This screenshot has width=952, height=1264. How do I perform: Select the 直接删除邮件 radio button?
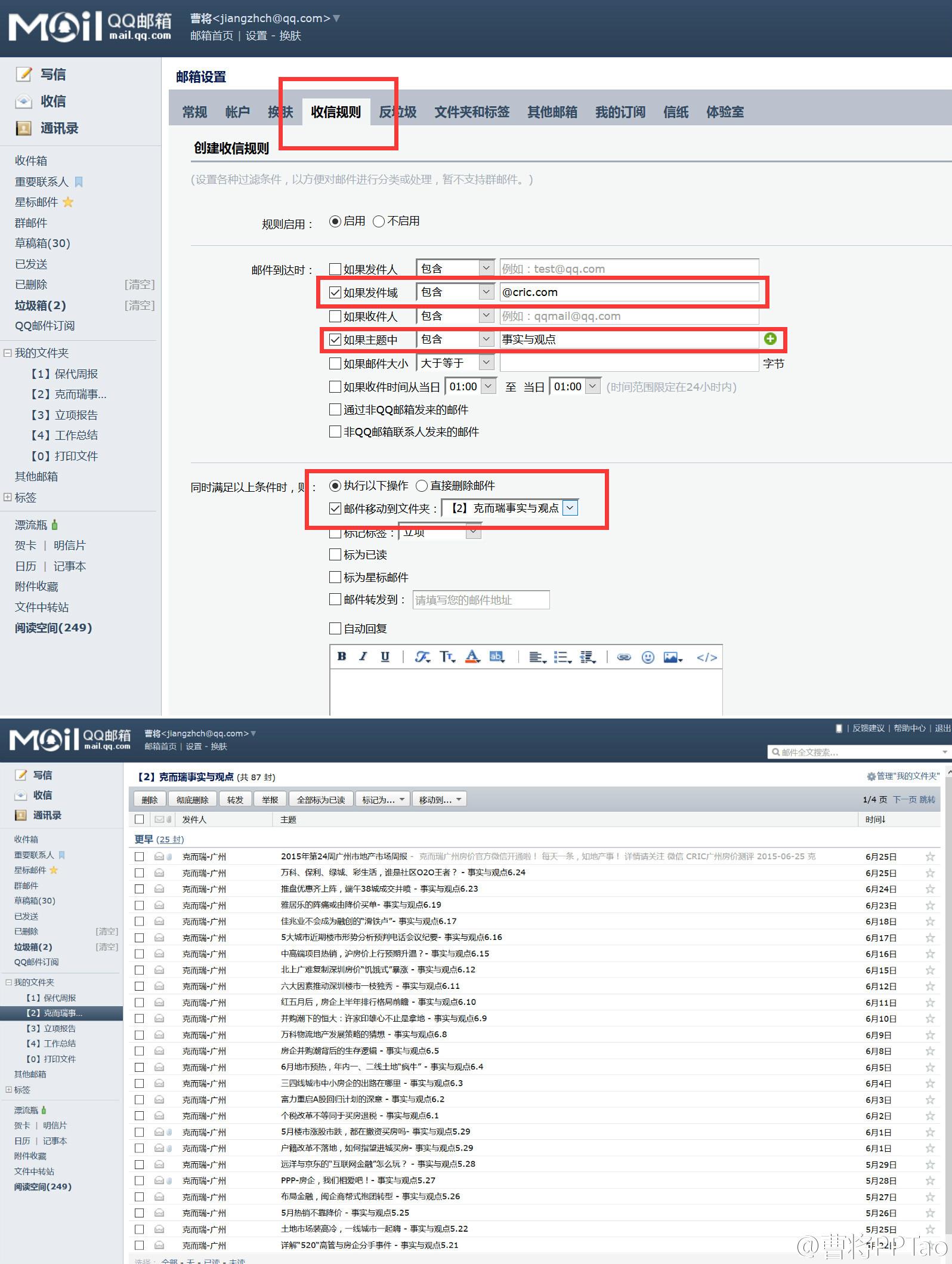point(422,486)
